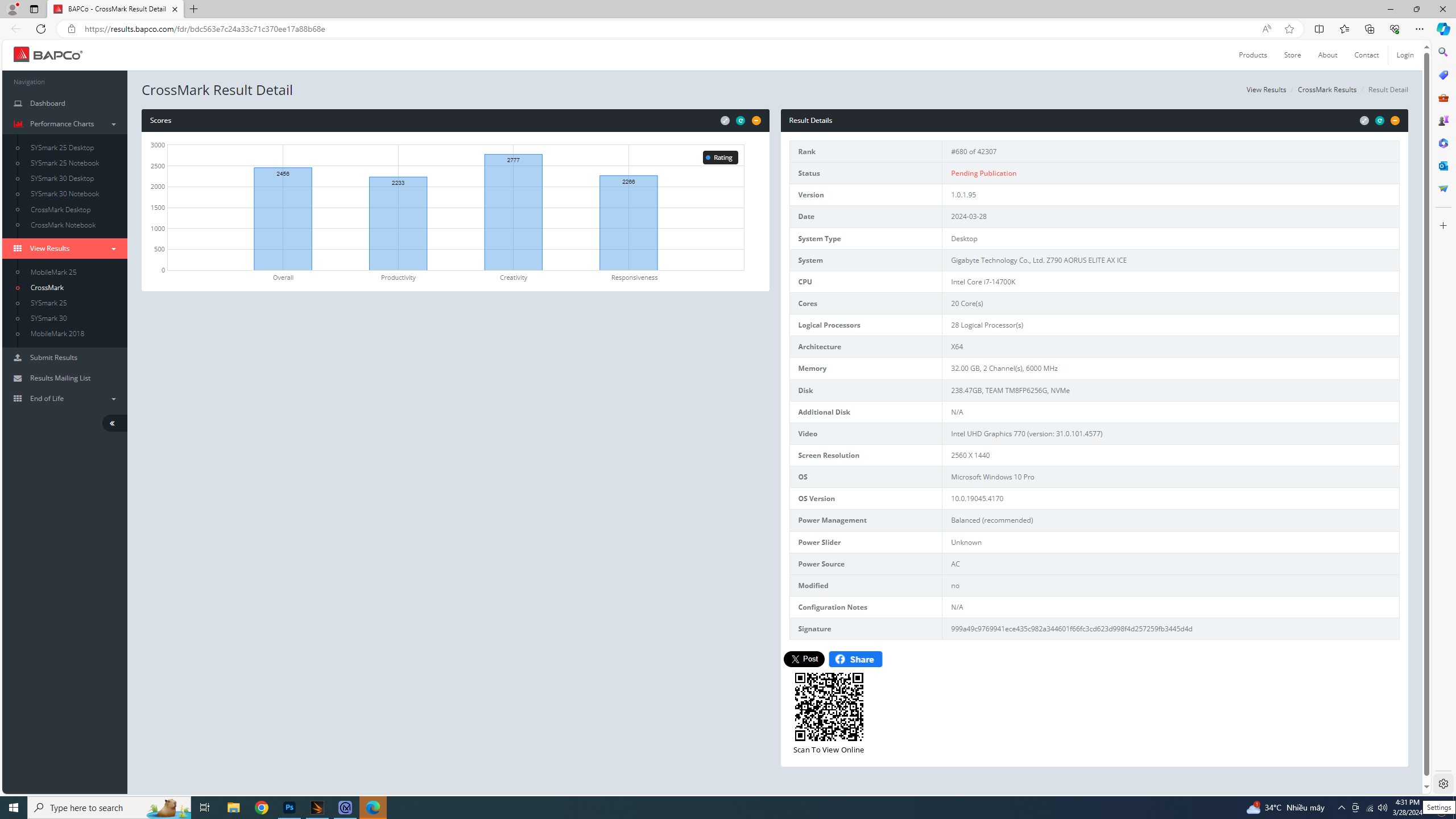Open the Windows Start menu
Screen dimensions: 1456x819
pyautogui.click(x=14, y=808)
